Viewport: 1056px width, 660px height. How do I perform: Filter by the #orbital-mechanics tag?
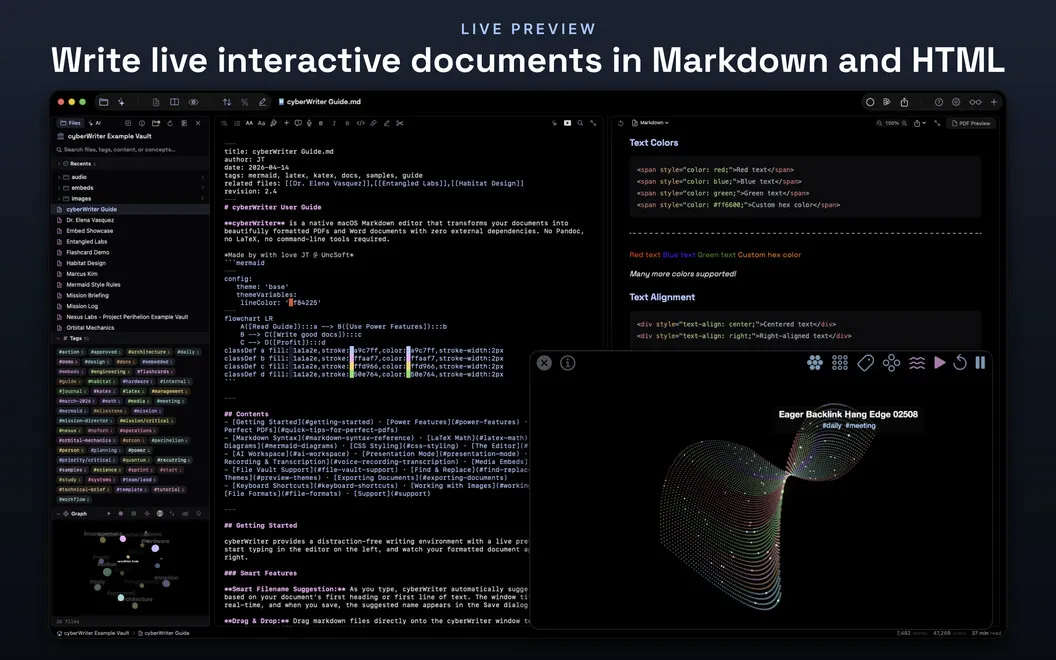86,440
